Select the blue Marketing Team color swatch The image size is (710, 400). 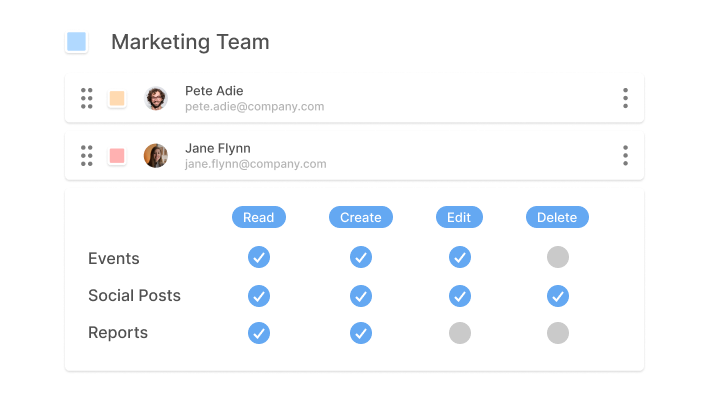pyautogui.click(x=77, y=42)
